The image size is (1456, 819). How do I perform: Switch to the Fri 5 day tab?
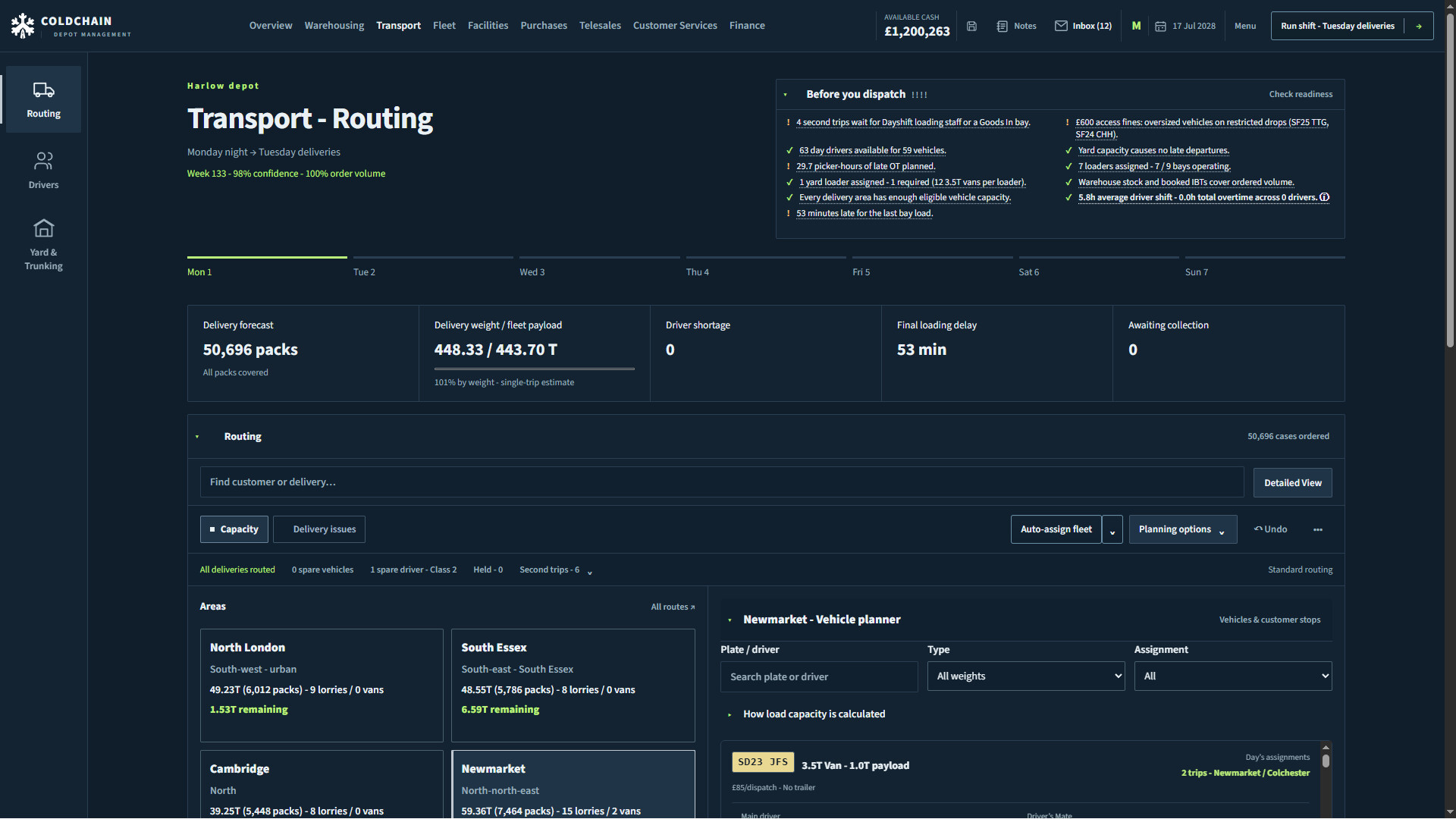coord(932,268)
